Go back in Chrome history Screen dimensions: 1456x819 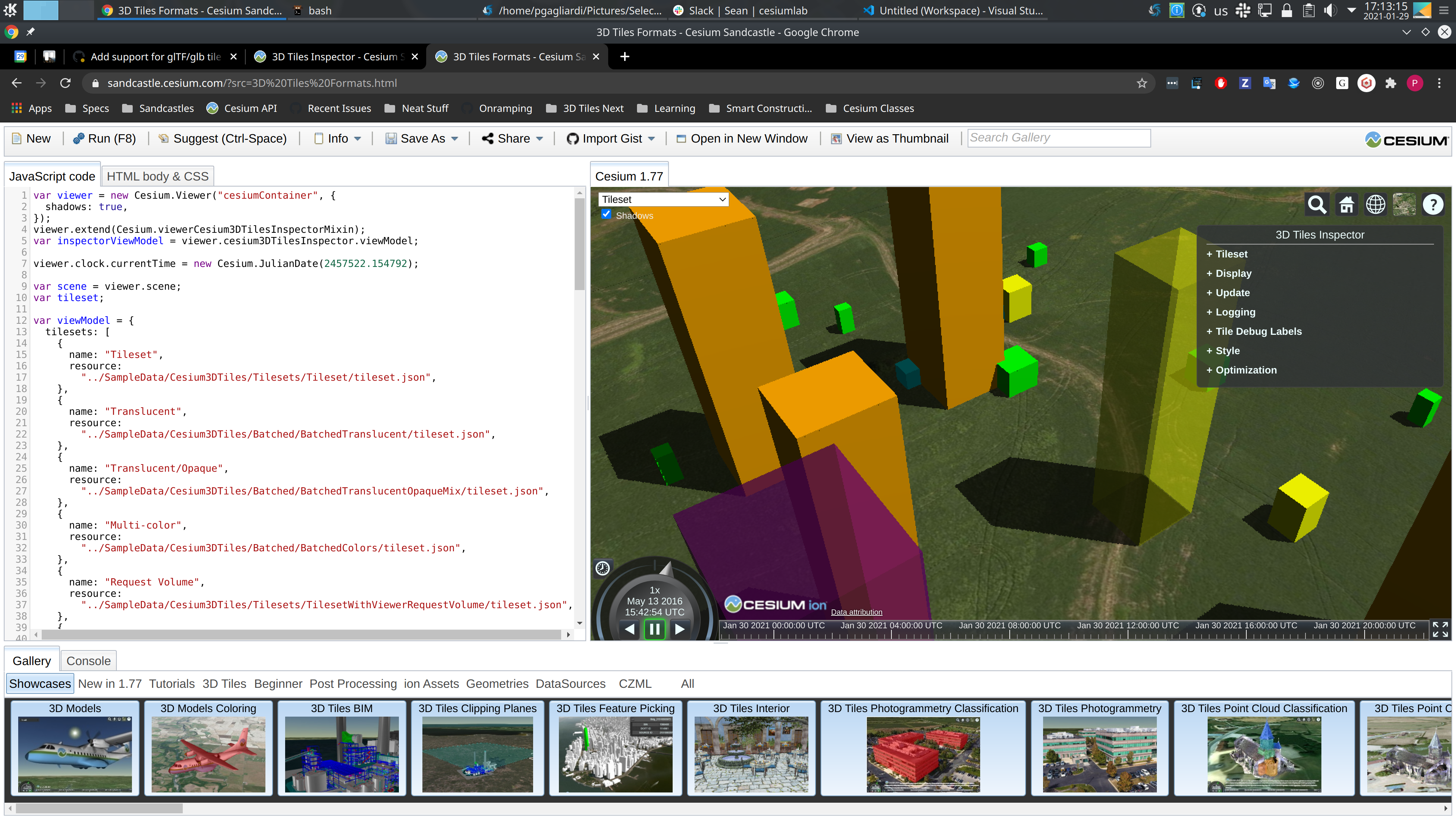(x=16, y=83)
